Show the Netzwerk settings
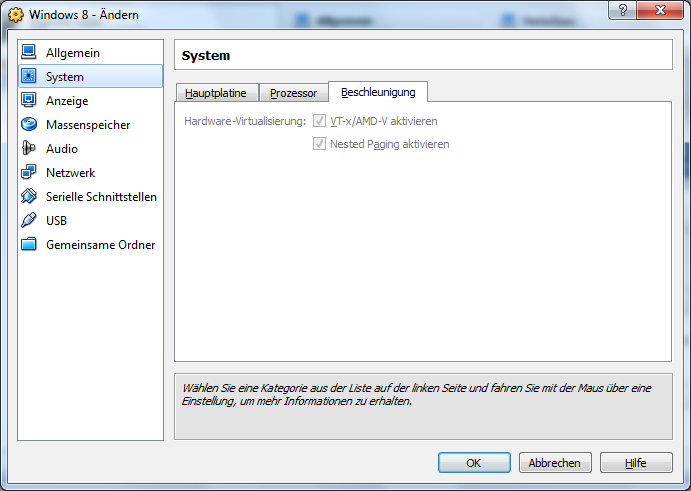Screen dimensions: 691x491 pyautogui.click(x=90, y=172)
